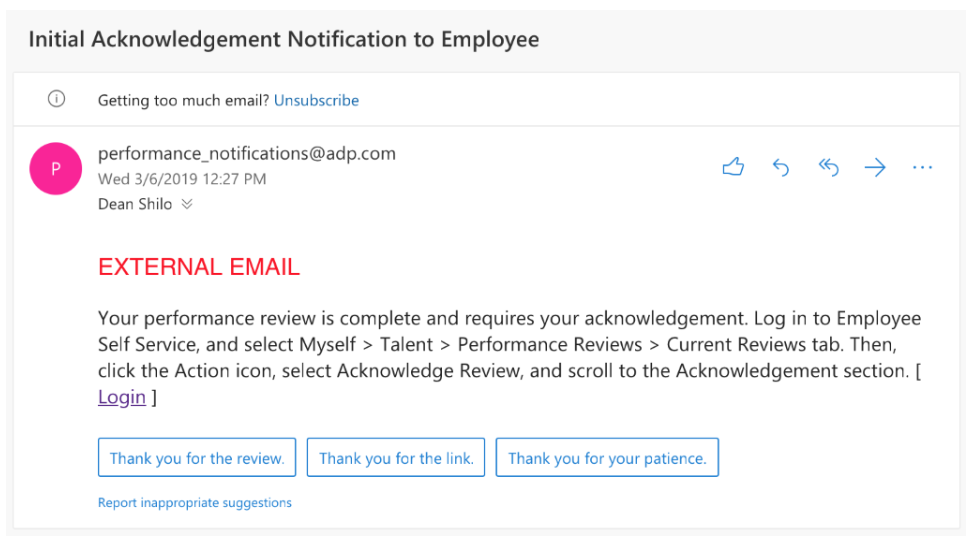
Task: Reply to the email with single arrow icon
Action: coord(781,167)
